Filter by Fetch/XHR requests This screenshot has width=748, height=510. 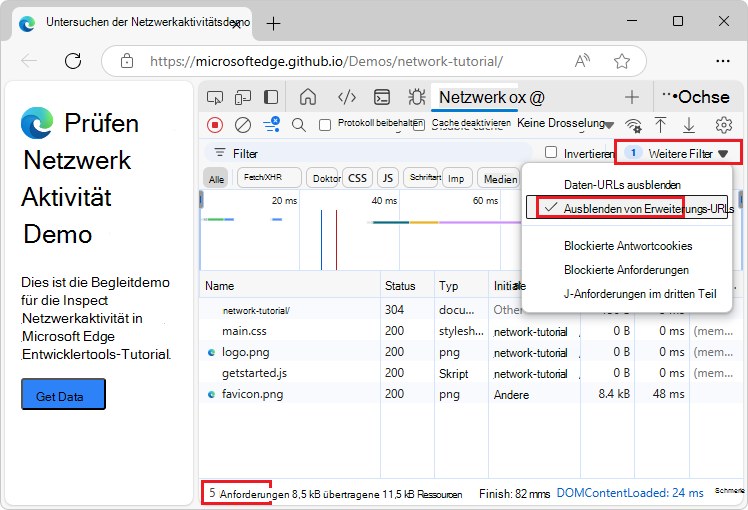(269, 177)
